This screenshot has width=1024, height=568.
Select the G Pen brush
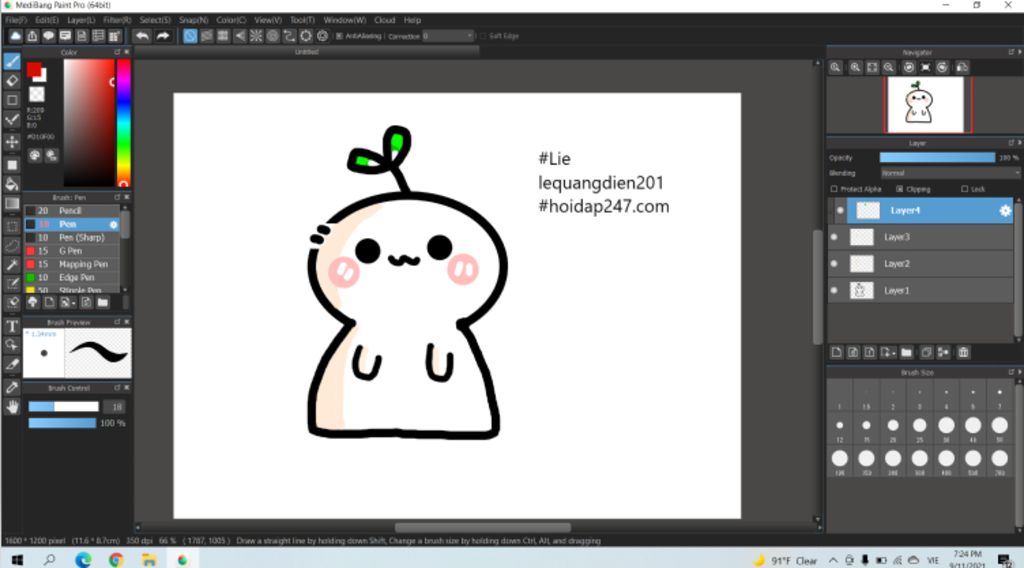pos(72,251)
